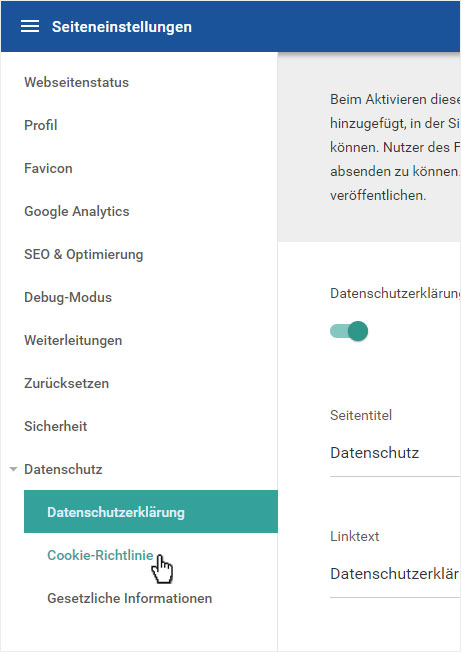This screenshot has width=461, height=652.
Task: Click the Linktext input field
Action: (395, 574)
